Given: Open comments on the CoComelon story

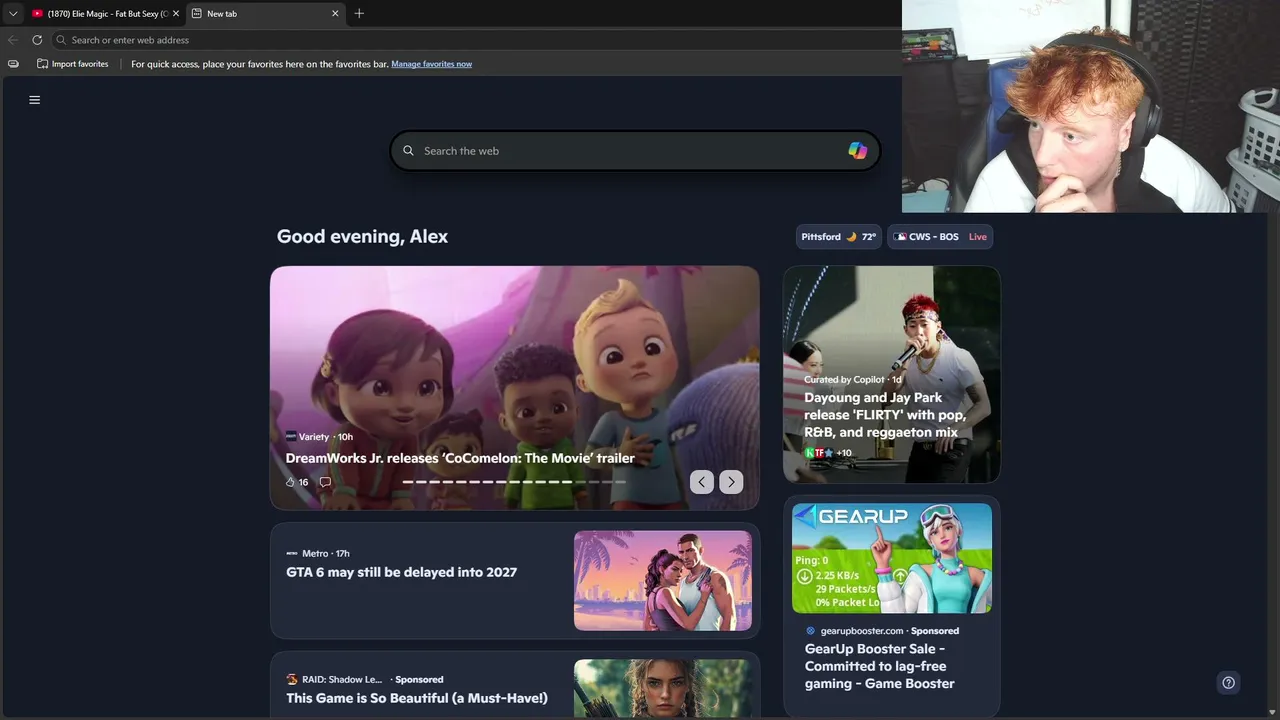Looking at the screenshot, I should click(x=325, y=482).
